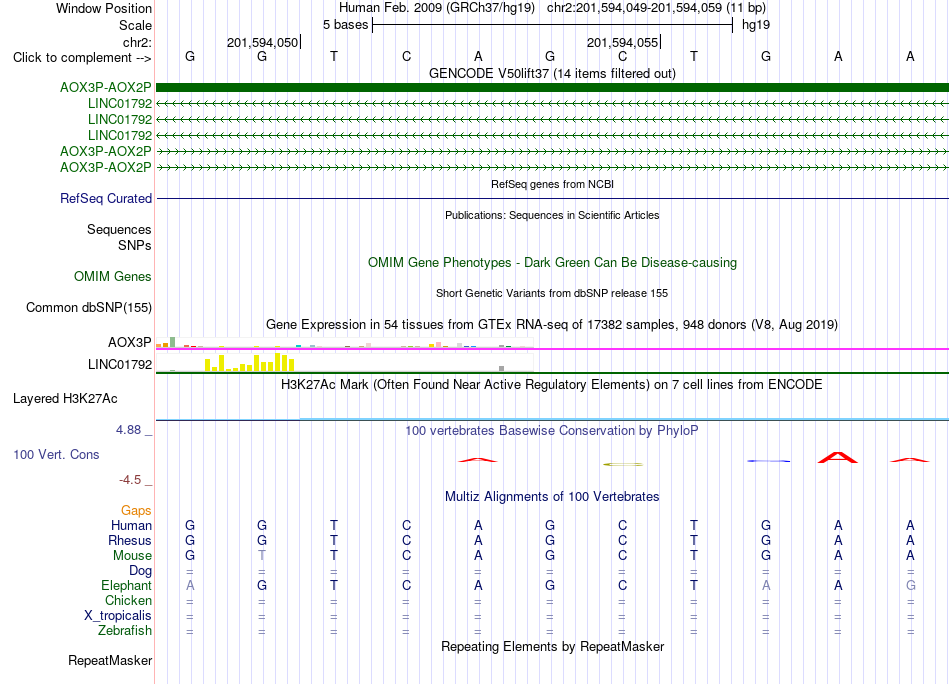Click the tallest red A PhyloP conservation logo

point(838,457)
